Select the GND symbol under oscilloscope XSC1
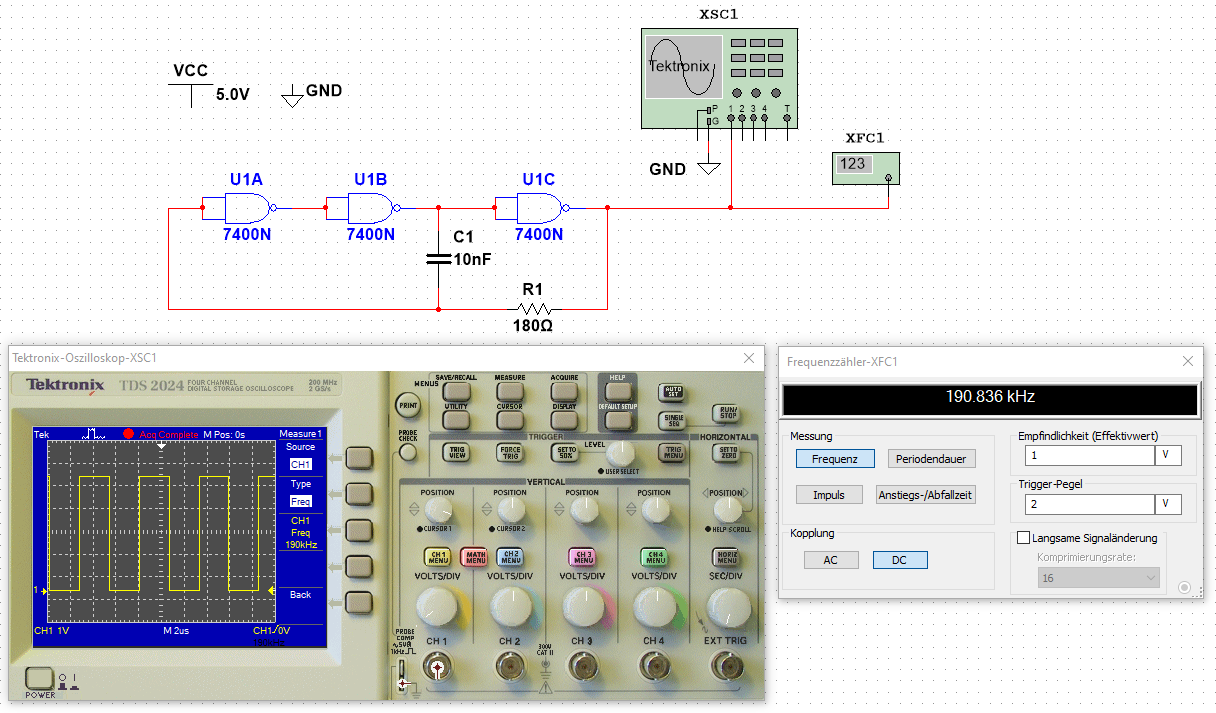This screenshot has width=1216, height=713. click(x=709, y=168)
